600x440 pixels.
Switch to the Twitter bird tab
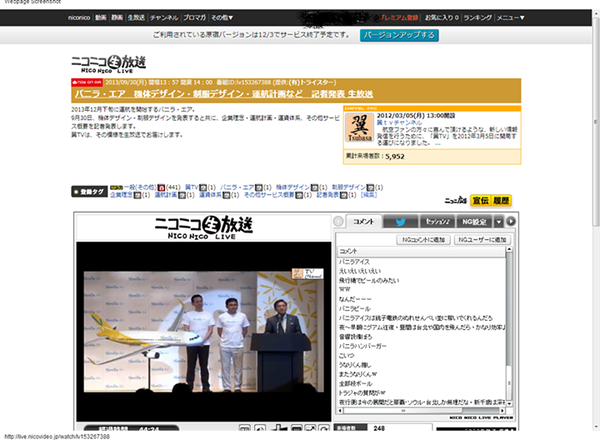tap(400, 222)
